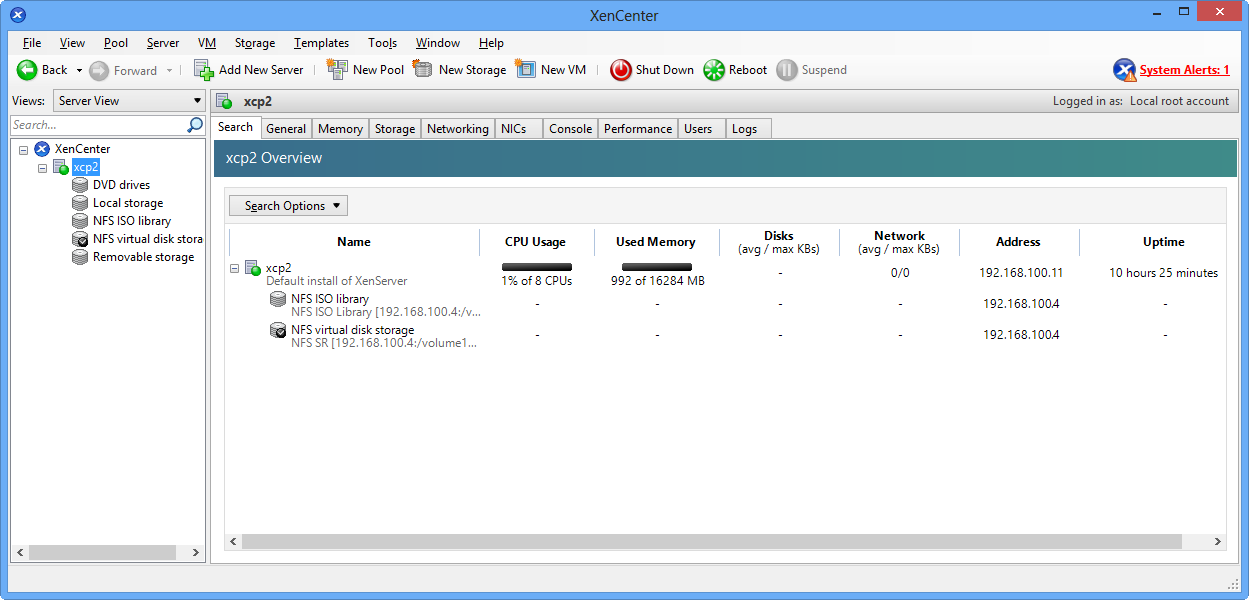Viewport: 1249px width, 600px height.
Task: Click the Add New Server icon
Action: [x=204, y=70]
